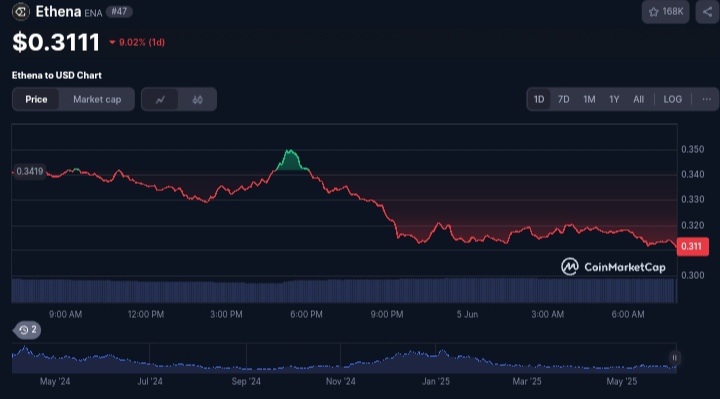This screenshot has width=720, height=399.
Task: Select the Market cap tab
Action: click(x=97, y=99)
